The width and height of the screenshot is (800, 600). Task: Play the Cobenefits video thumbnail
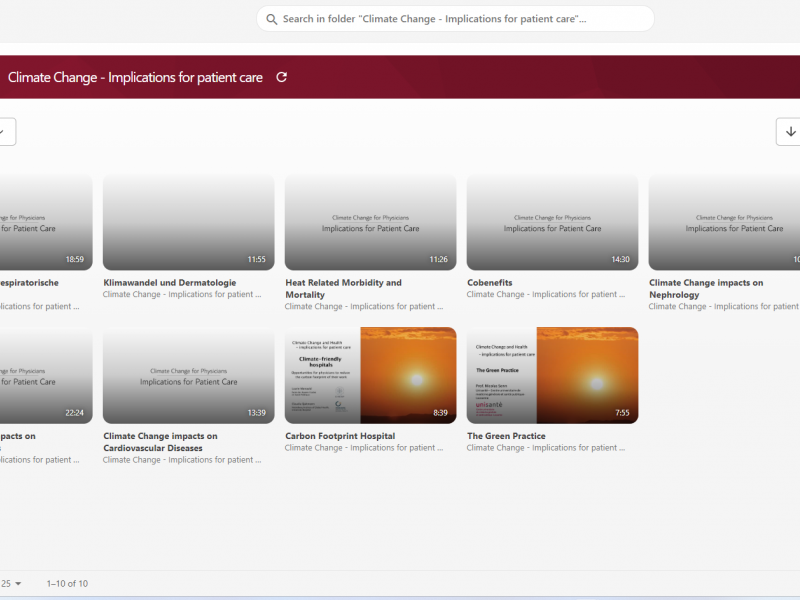(x=552, y=222)
